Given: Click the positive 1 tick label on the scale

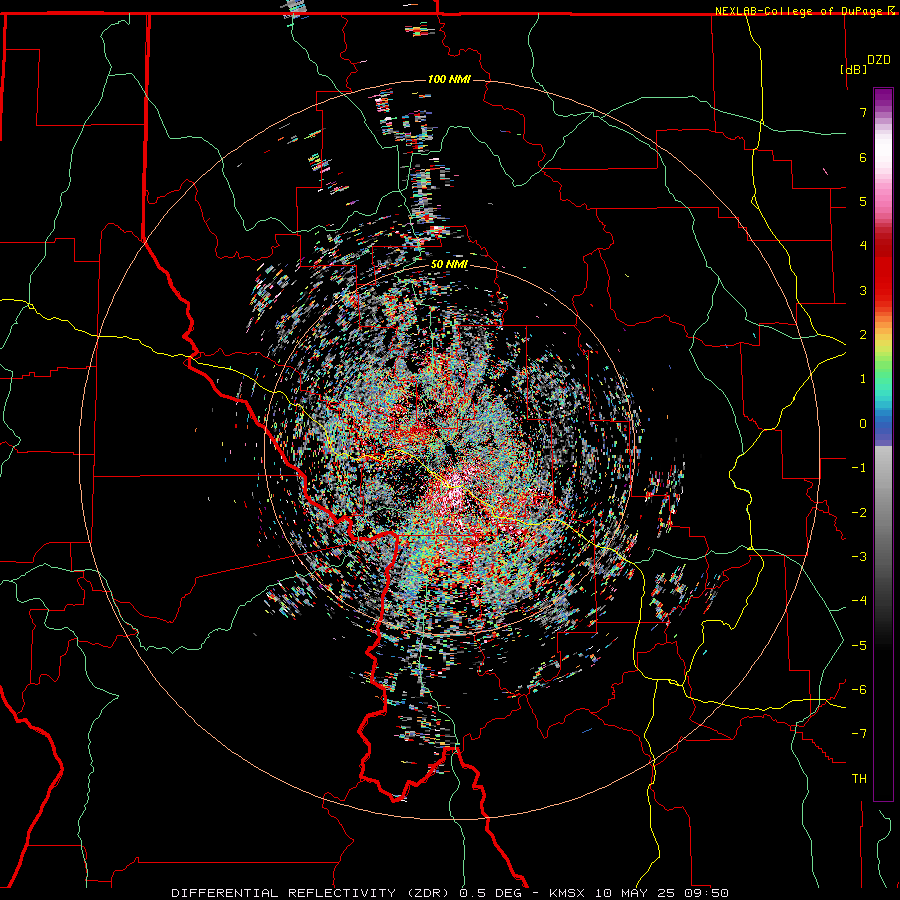Looking at the screenshot, I should (x=863, y=379).
